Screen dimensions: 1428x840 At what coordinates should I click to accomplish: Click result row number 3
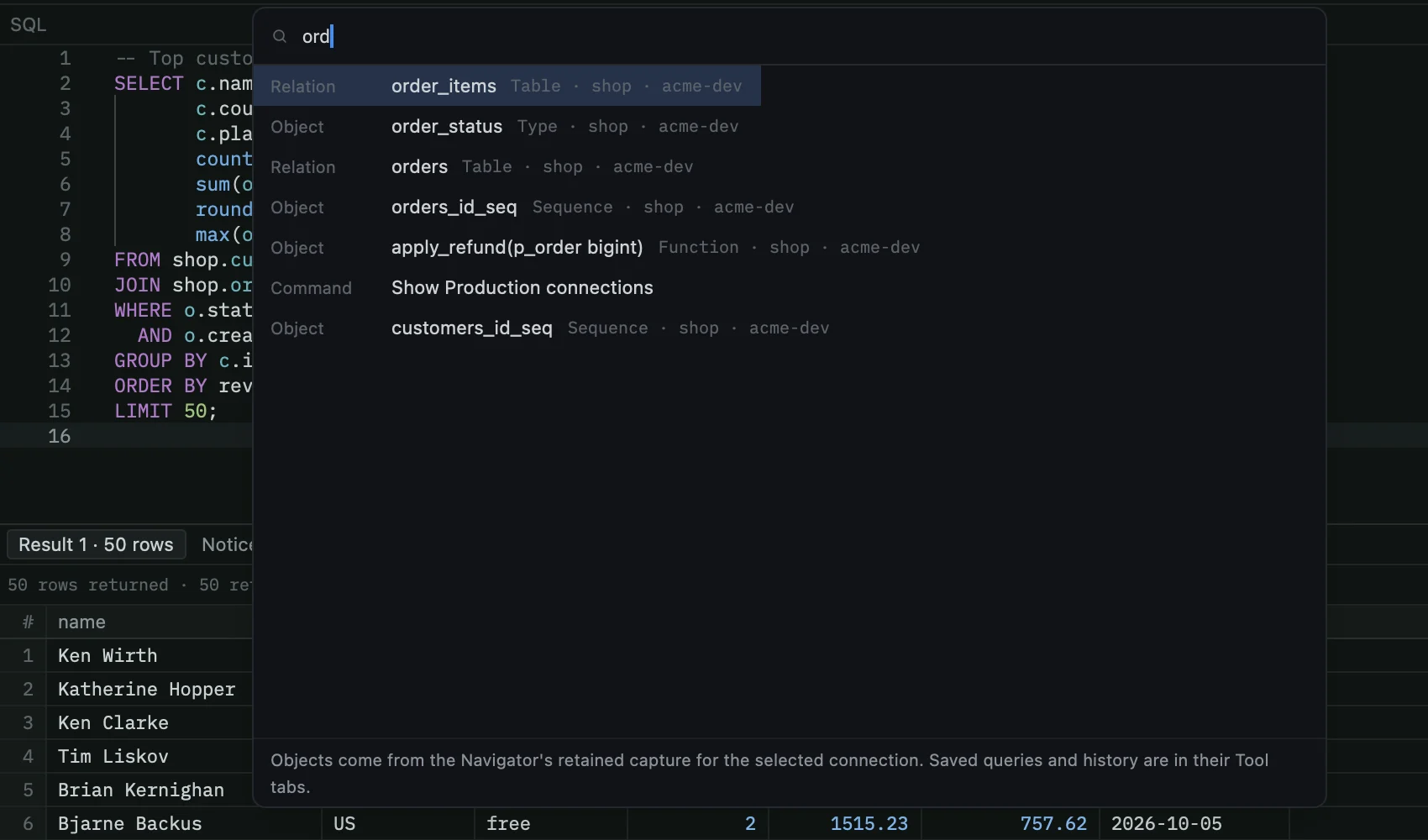[28, 722]
